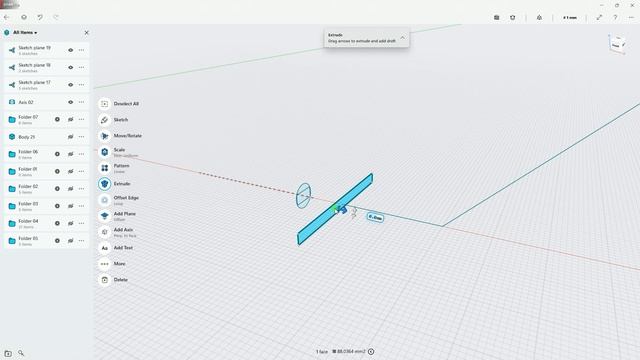The image size is (640, 360).
Task: Show hidden Body 21
Action: tap(71, 137)
